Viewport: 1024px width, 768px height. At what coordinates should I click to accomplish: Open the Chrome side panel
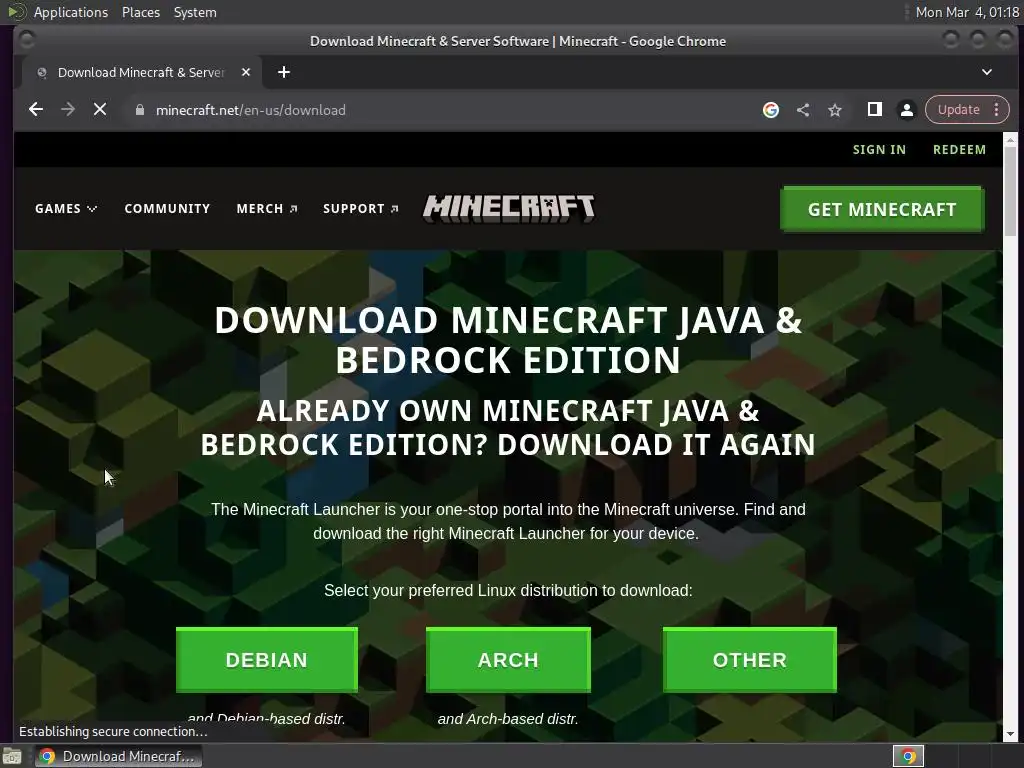pos(874,110)
